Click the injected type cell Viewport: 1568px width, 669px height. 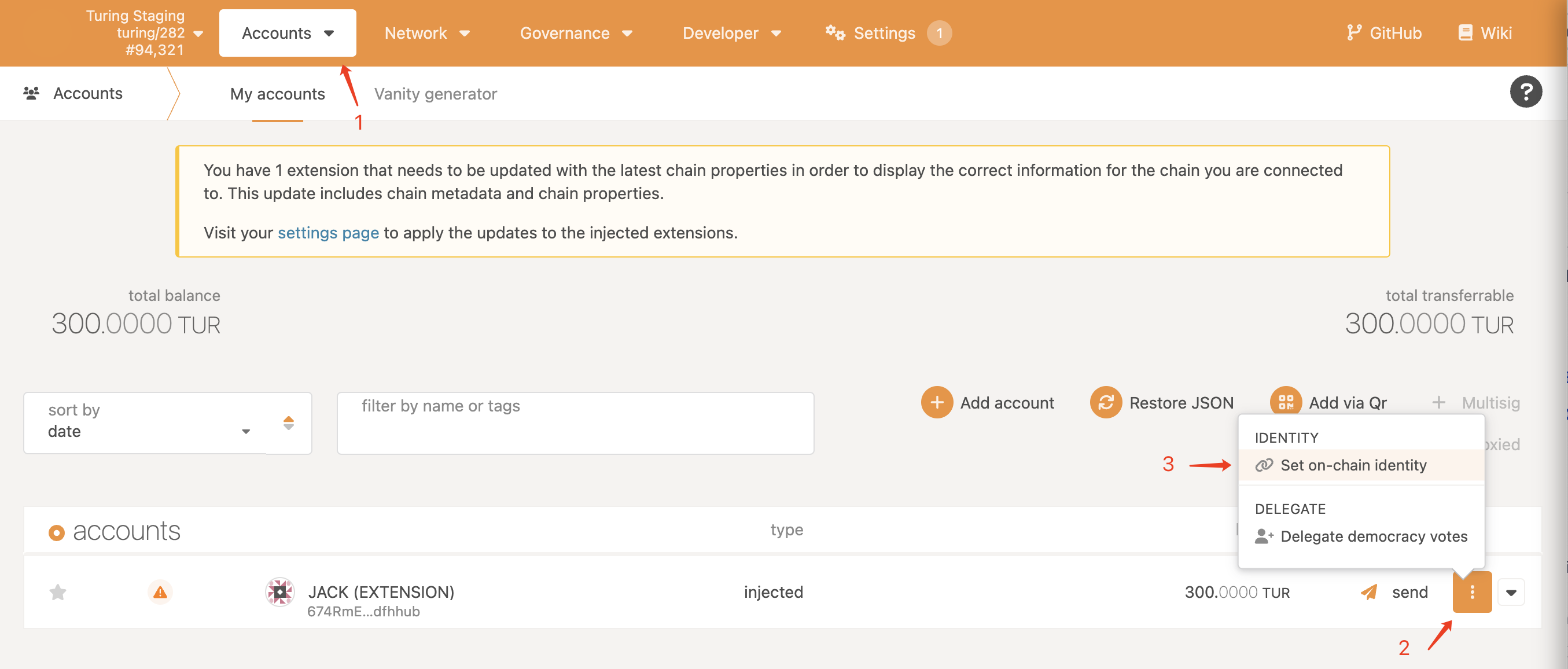click(x=773, y=591)
